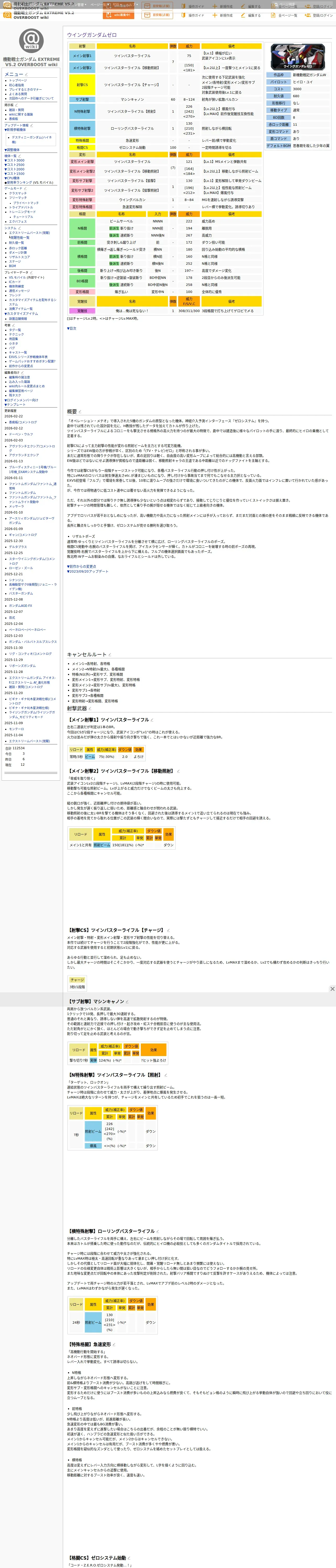The image size is (336, 1568).
Task: Open リボーンズガンダム in update history
Action: pos(22,666)
